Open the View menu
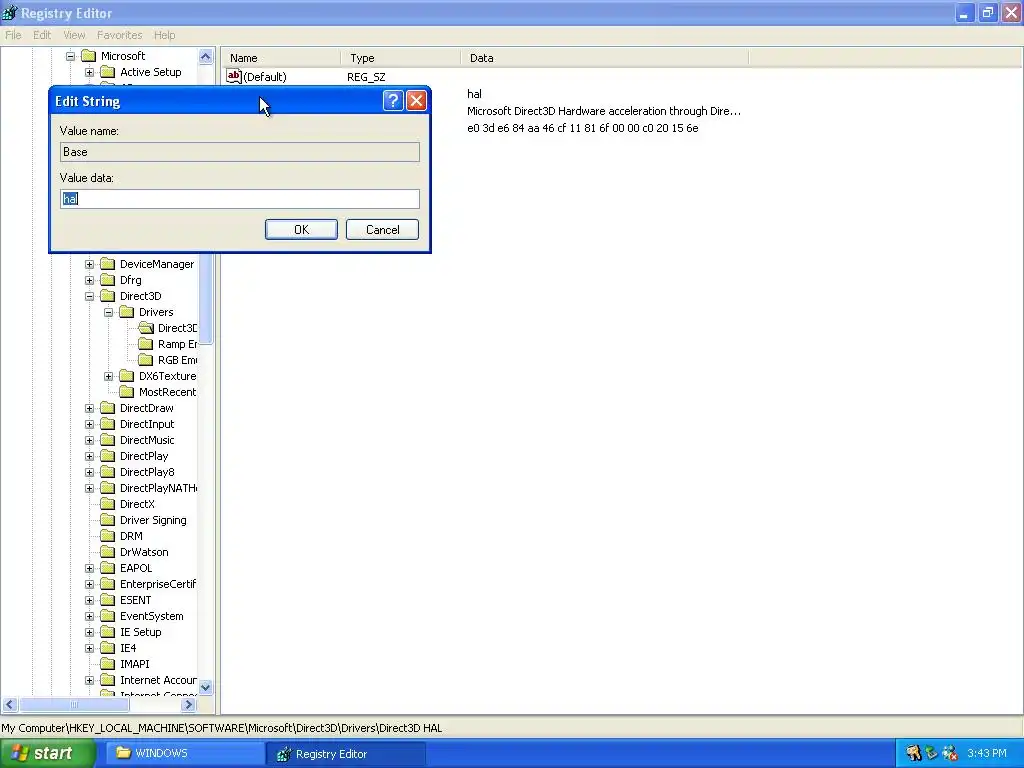1024x768 pixels. [74, 35]
